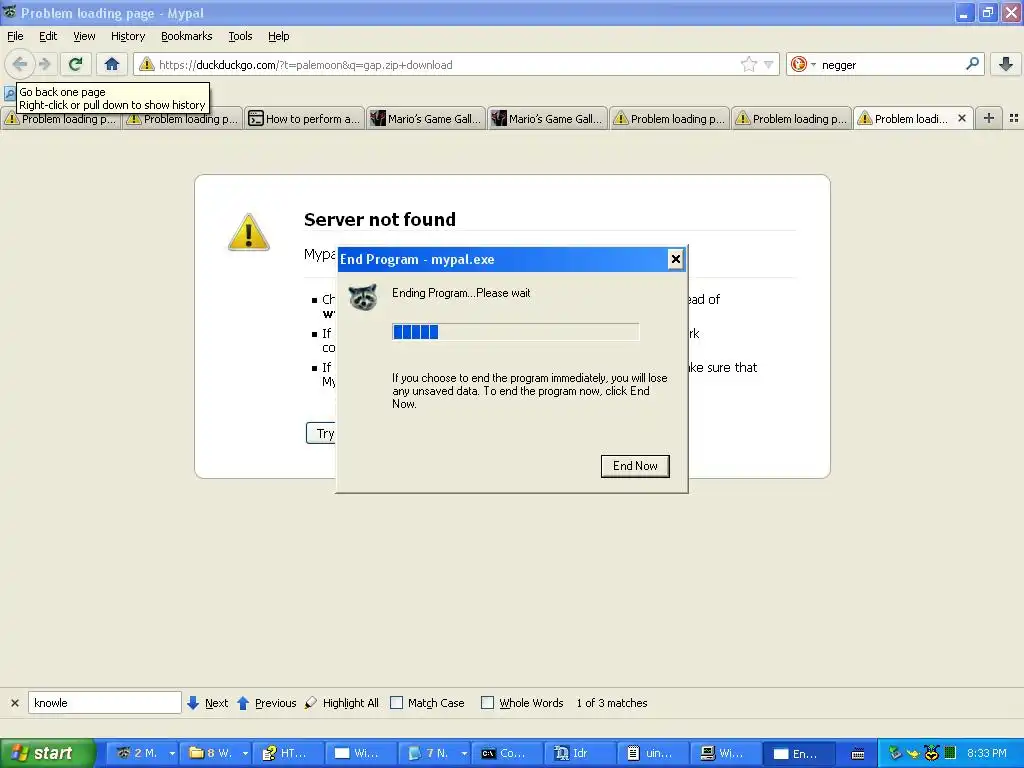Open the DuckDuckGo search engine selector

[x=803, y=65]
